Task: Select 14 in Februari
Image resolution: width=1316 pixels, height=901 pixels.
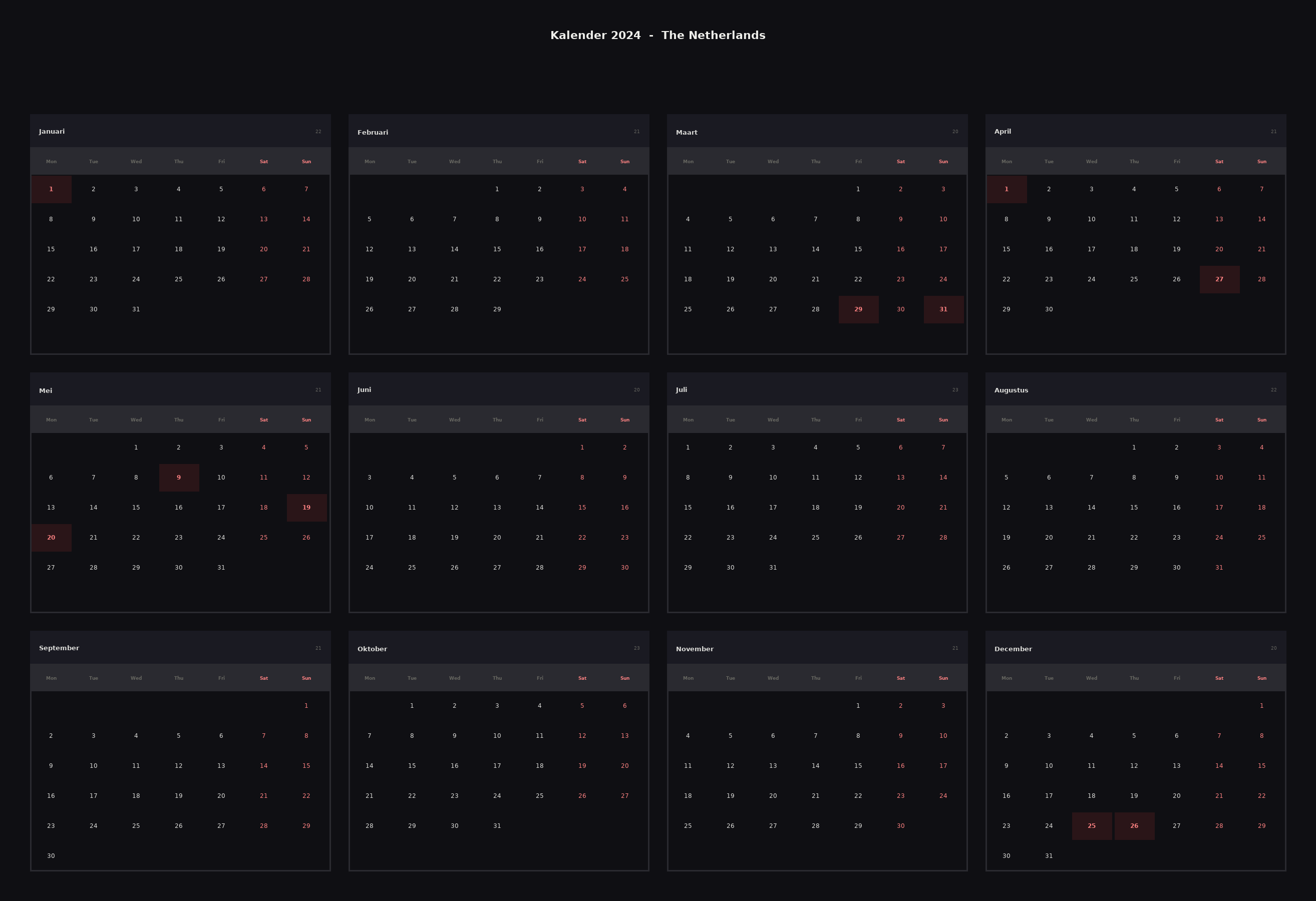Action: 455,249
